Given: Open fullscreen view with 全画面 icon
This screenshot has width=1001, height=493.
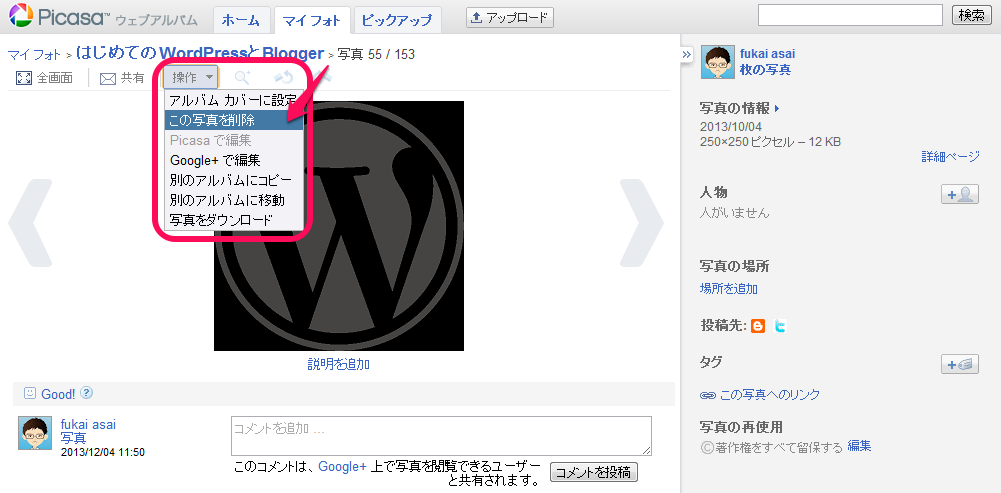Looking at the screenshot, I should coord(24,79).
